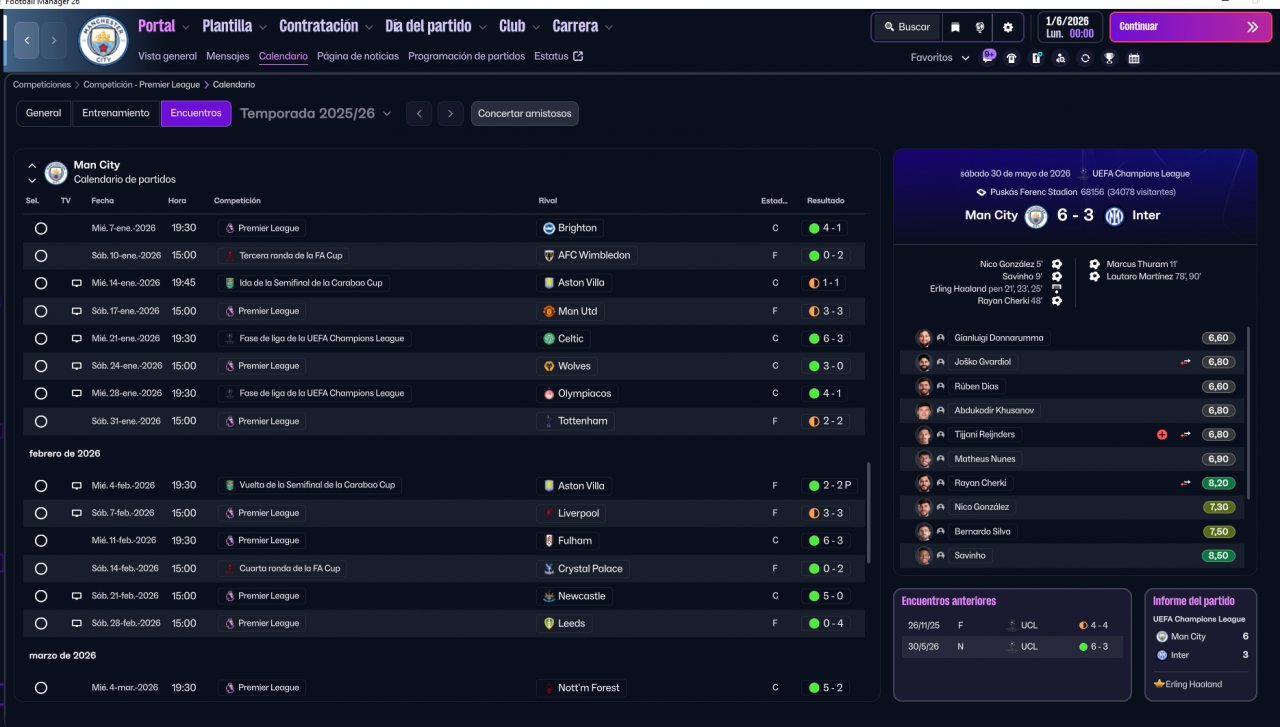
Task: Open the Mensajes submenu item
Action: (x=228, y=57)
